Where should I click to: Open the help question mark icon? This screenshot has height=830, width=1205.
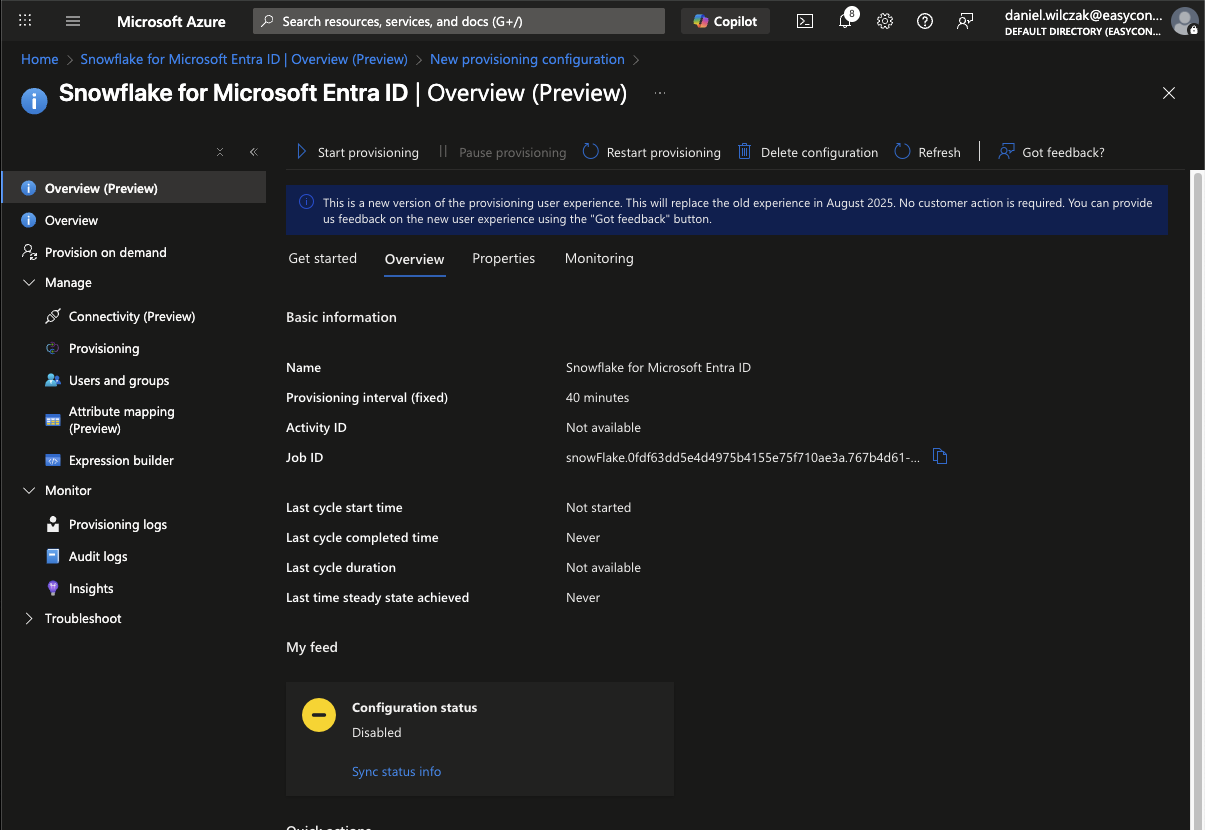[x=925, y=21]
